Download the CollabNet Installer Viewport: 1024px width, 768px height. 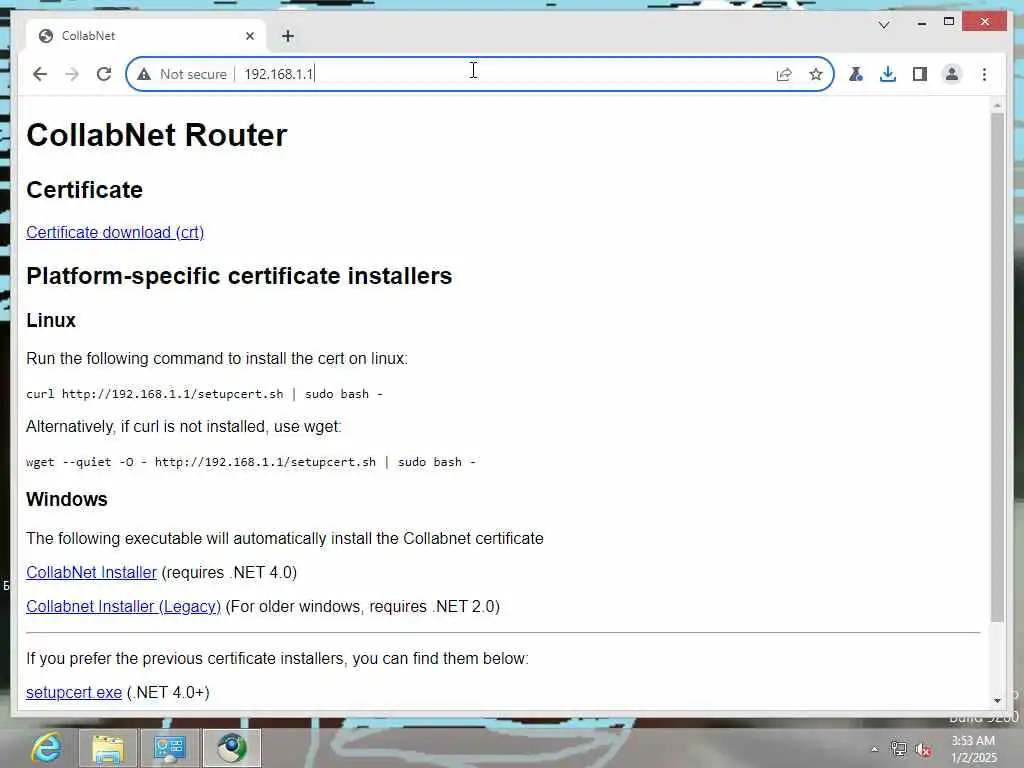tap(91, 572)
